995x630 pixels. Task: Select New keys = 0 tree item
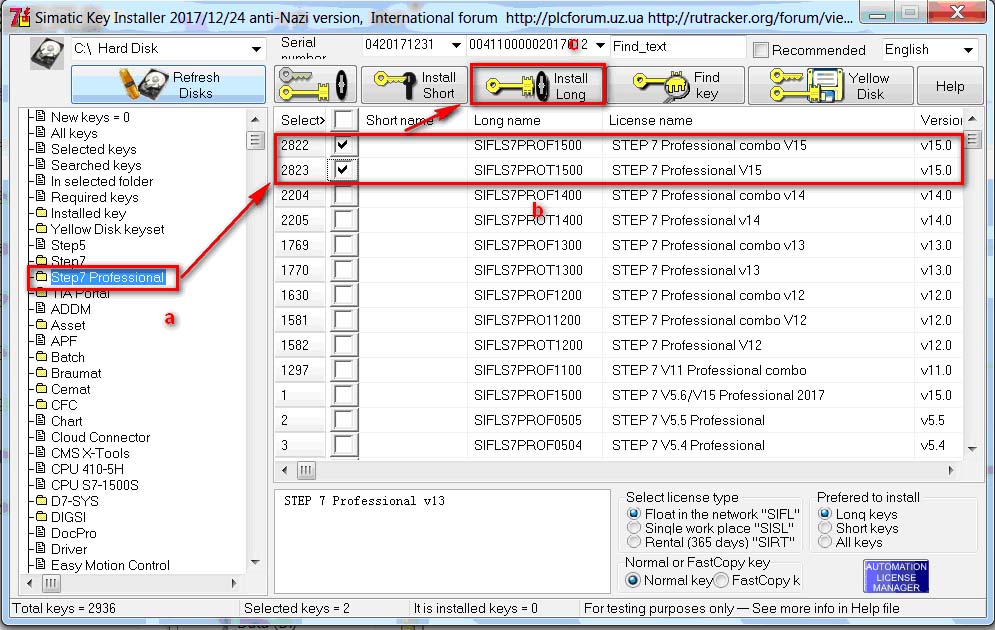[x=90, y=117]
